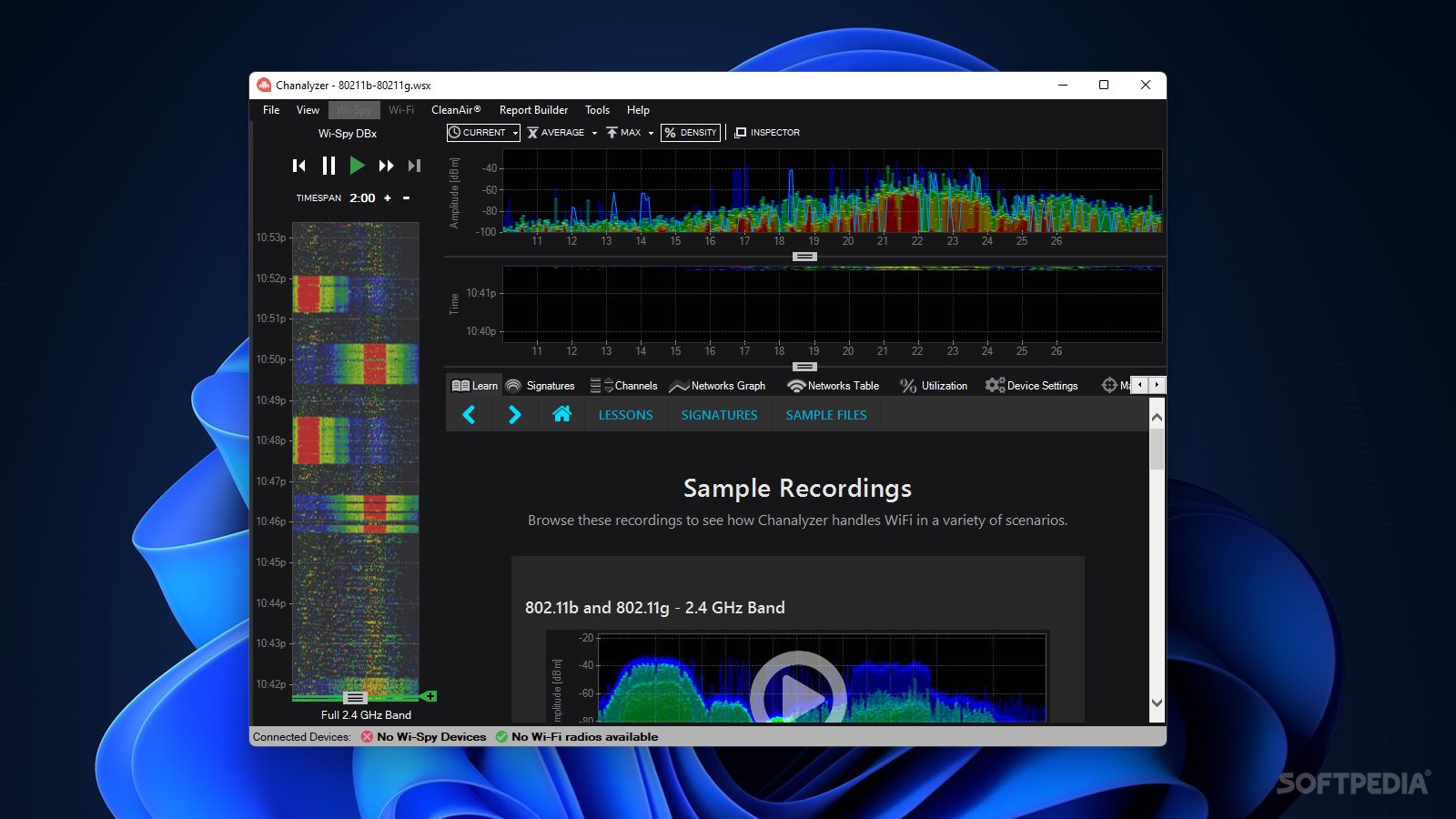Viewport: 1456px width, 819px height.
Task: Pause the Wi-Spy recording playback
Action: (x=329, y=166)
